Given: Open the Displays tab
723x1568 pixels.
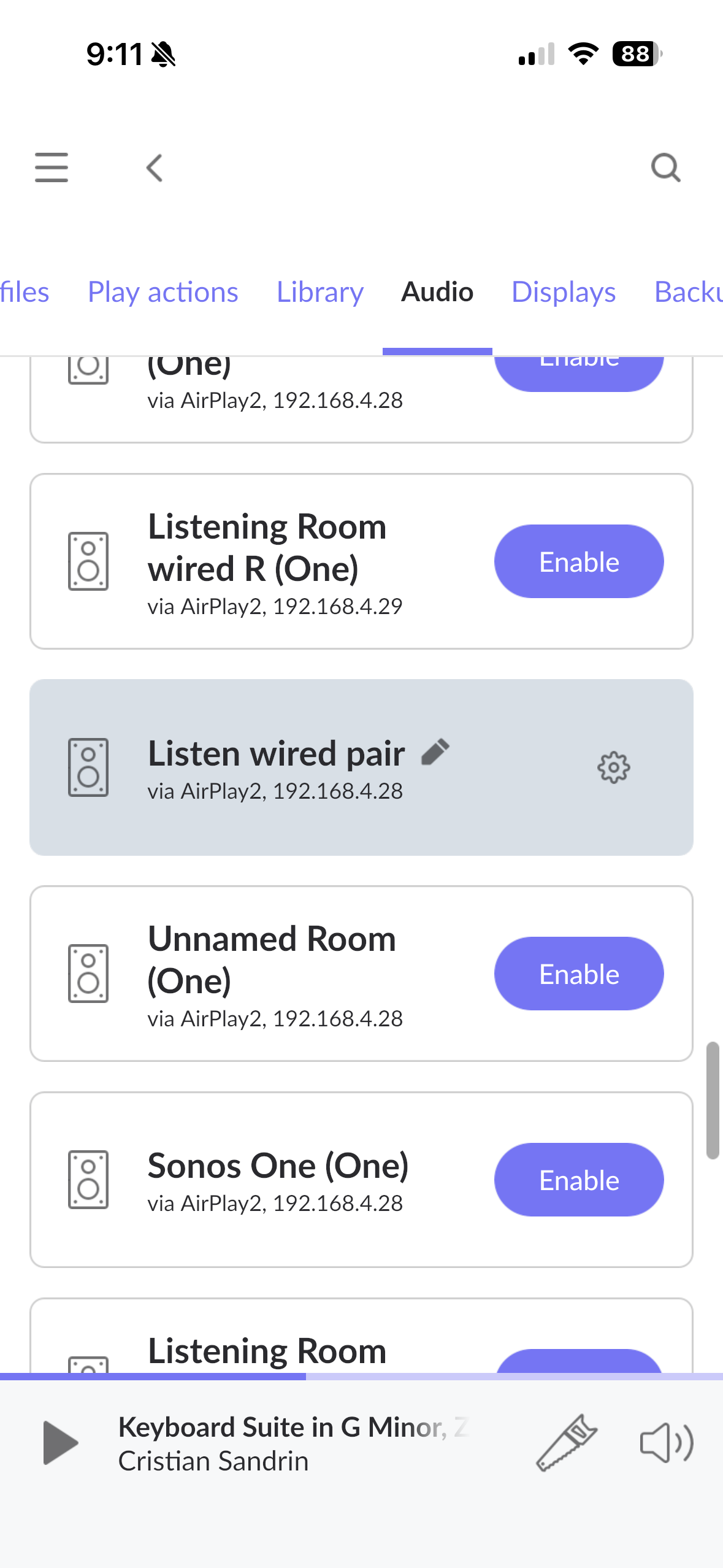Looking at the screenshot, I should coord(563,292).
